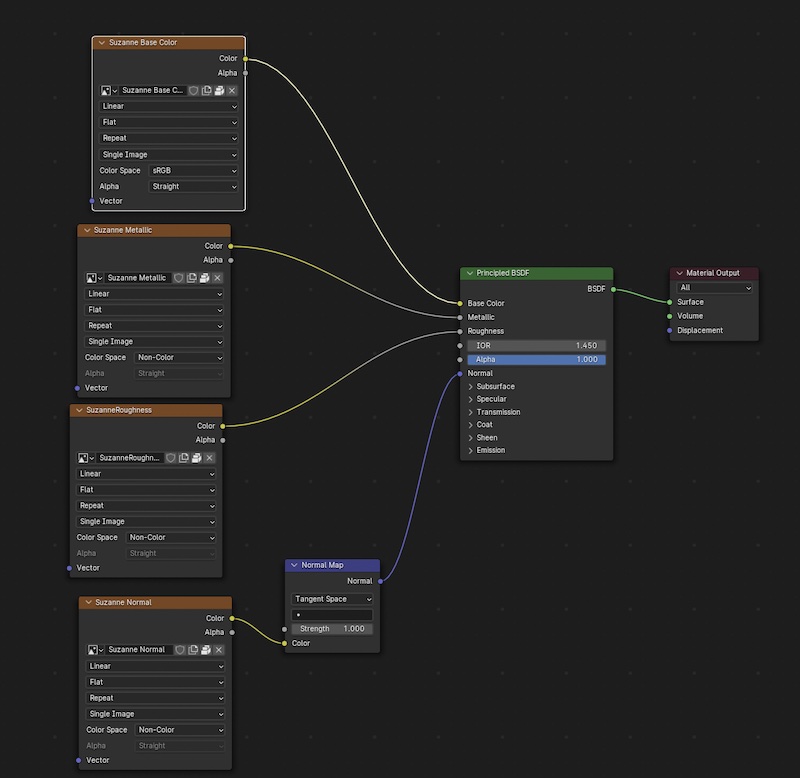Open image browser in Suzanne Metallic node
The image size is (800, 778).
[94, 278]
